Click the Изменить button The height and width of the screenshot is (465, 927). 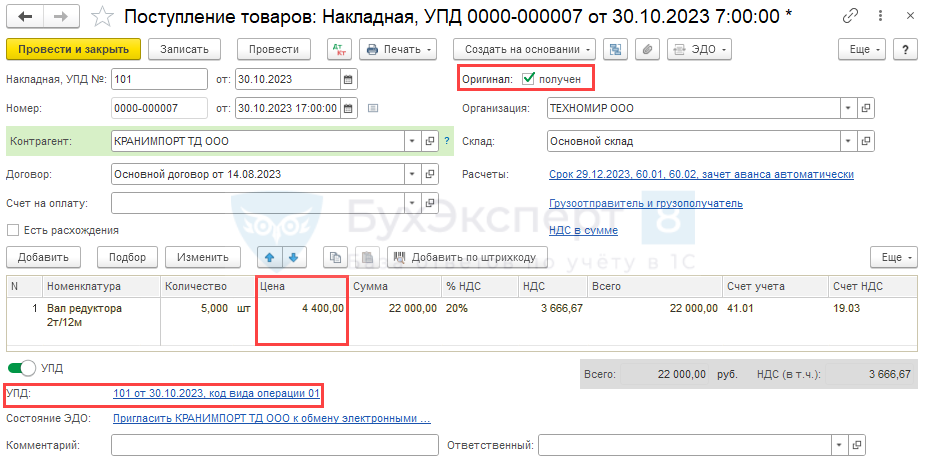pyautogui.click(x=203, y=257)
